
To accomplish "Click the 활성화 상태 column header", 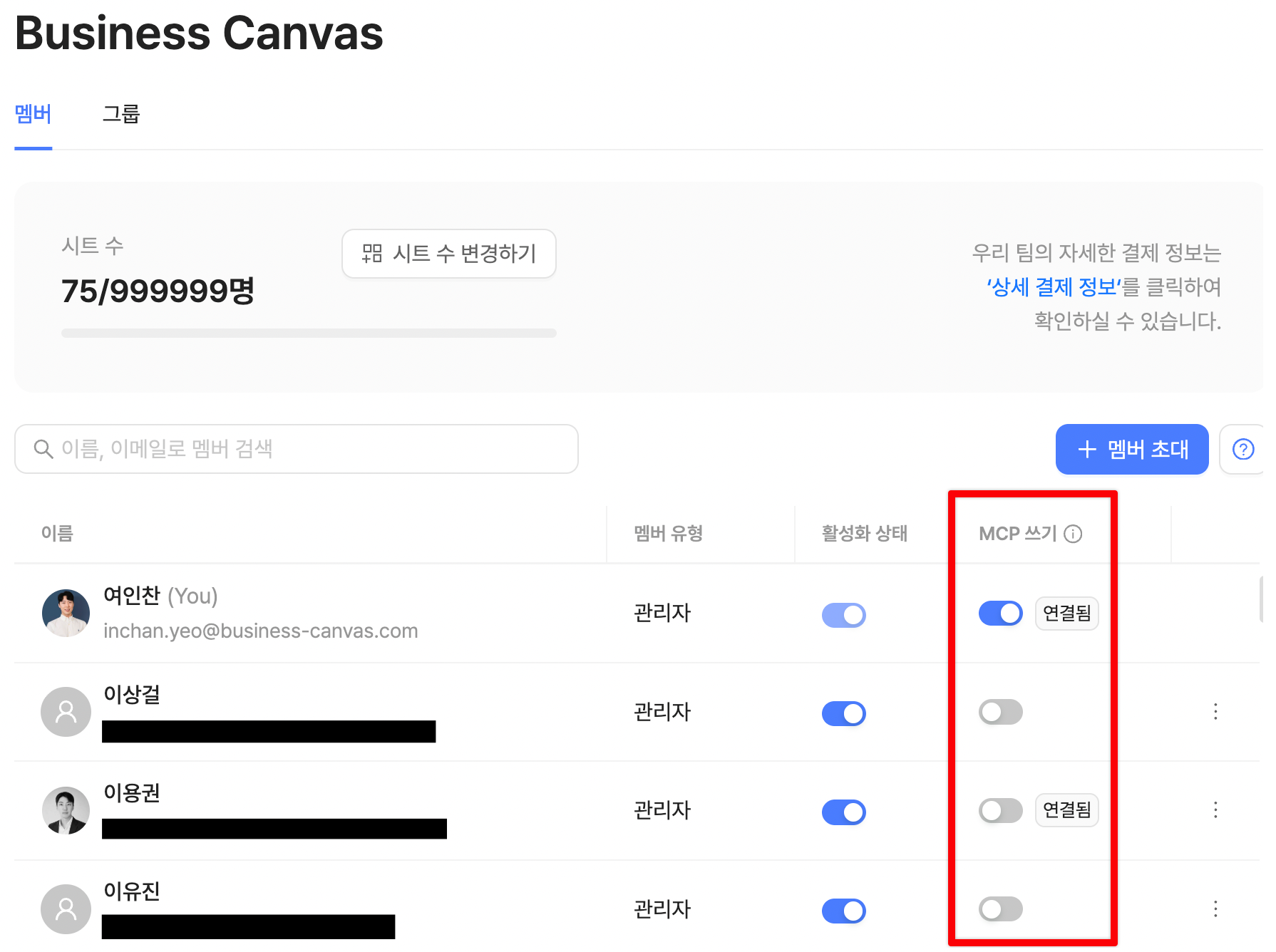I will tap(865, 534).
